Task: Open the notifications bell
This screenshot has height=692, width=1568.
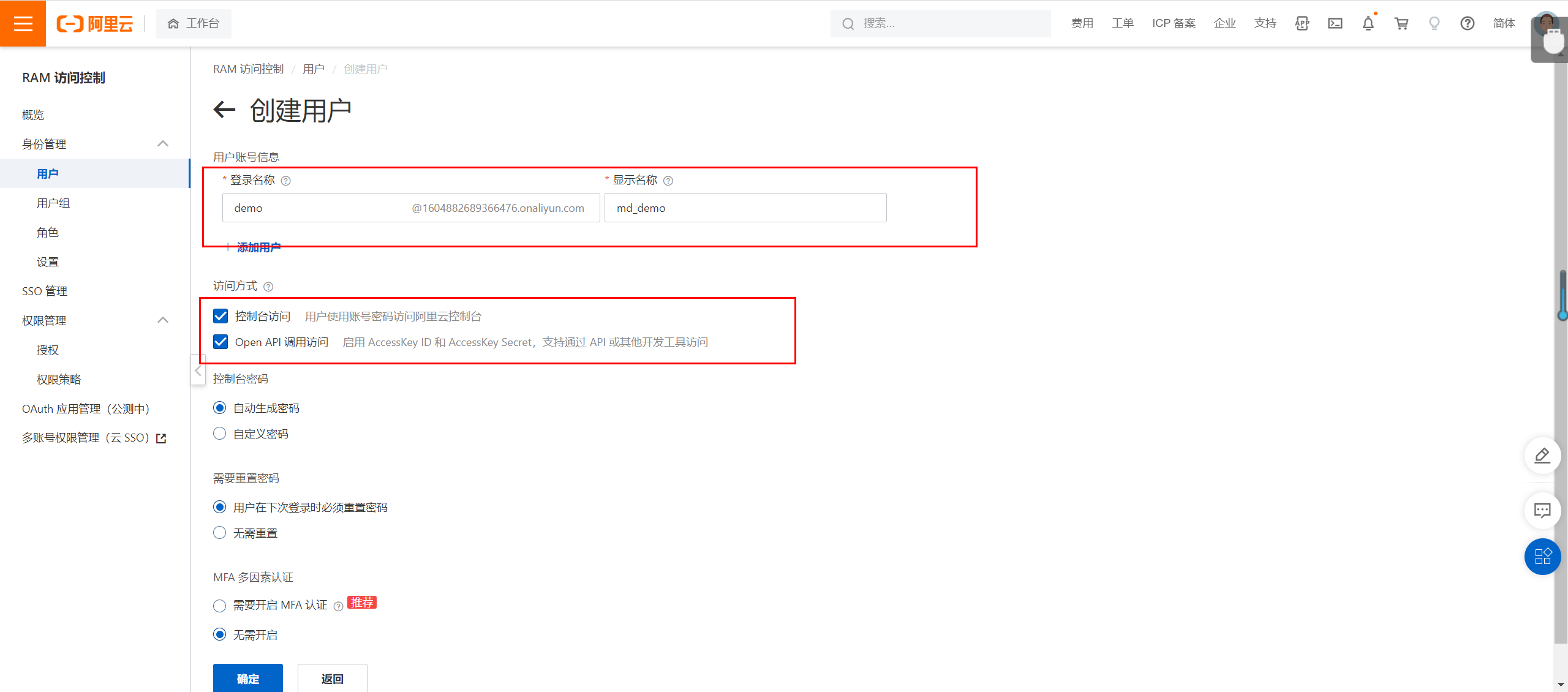Action: pyautogui.click(x=1368, y=23)
